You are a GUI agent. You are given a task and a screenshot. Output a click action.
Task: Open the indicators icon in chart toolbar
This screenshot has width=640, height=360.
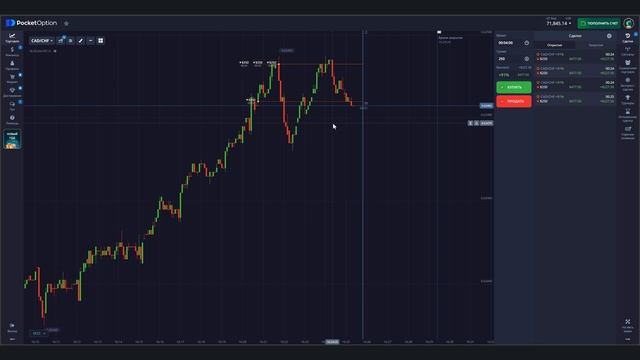71,41
